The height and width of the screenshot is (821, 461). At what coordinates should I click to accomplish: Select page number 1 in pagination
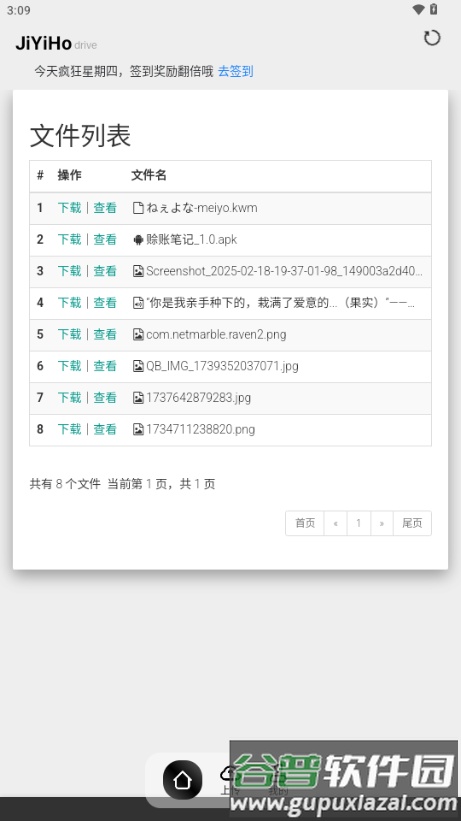[x=359, y=523]
